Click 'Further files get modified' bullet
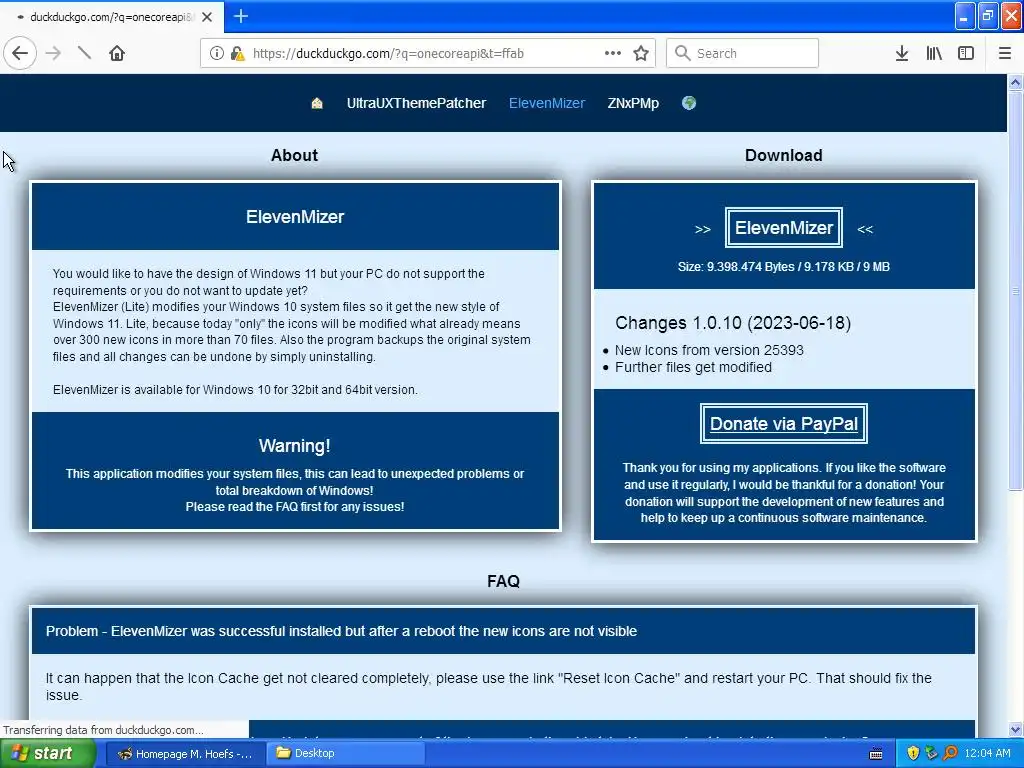This screenshot has height=768, width=1024. [x=693, y=367]
